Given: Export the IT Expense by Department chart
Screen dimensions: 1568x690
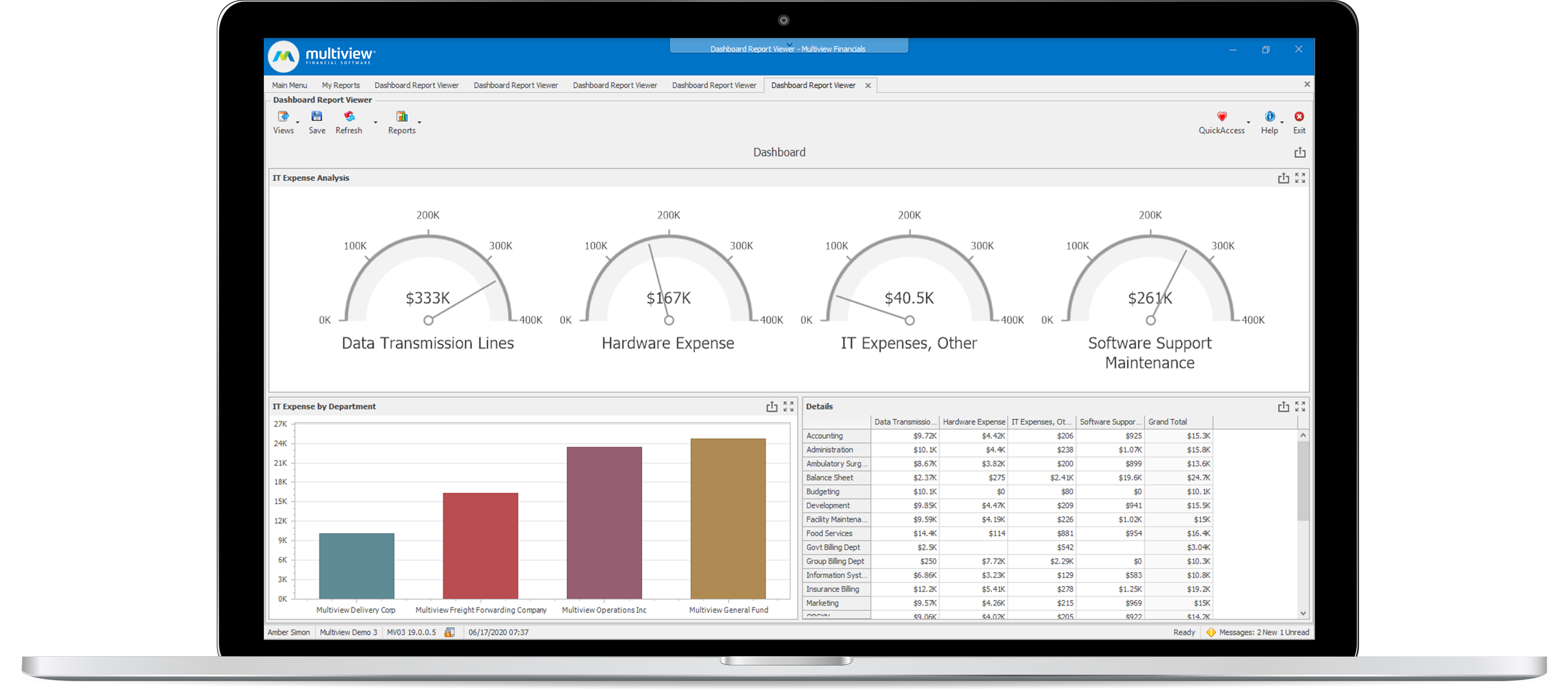Looking at the screenshot, I should [x=772, y=407].
